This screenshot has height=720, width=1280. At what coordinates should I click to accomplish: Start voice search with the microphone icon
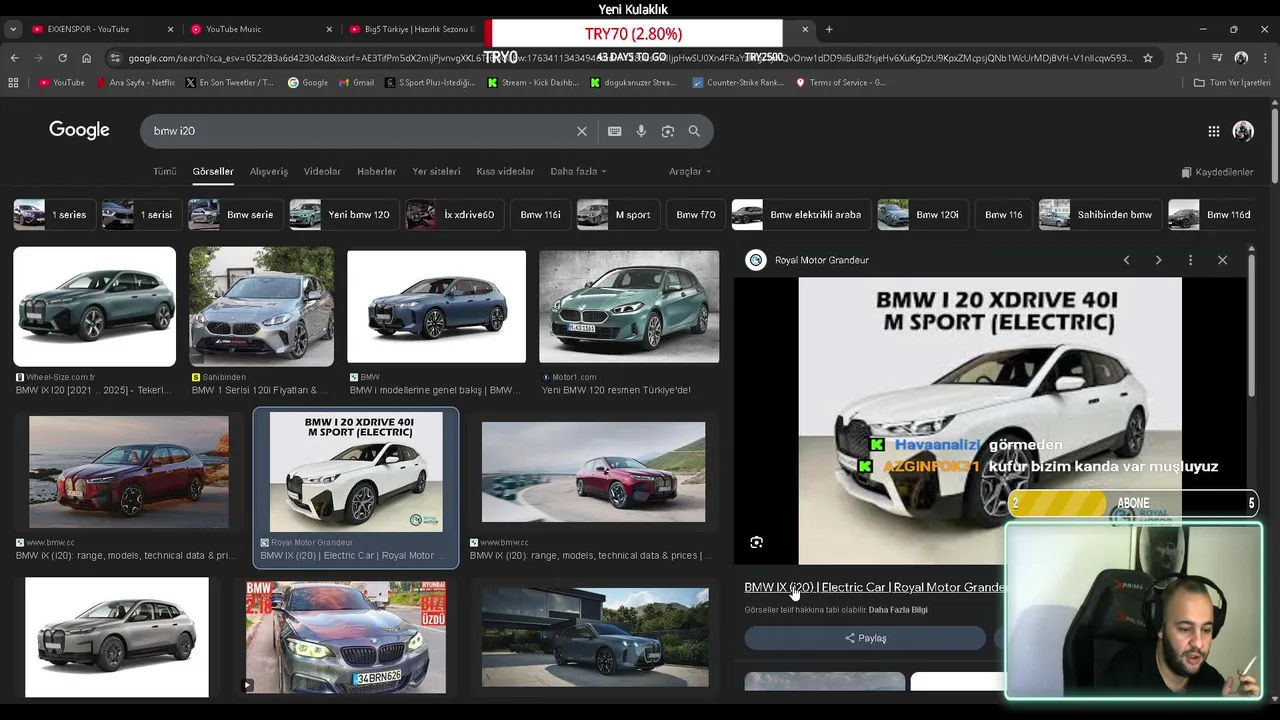(641, 131)
